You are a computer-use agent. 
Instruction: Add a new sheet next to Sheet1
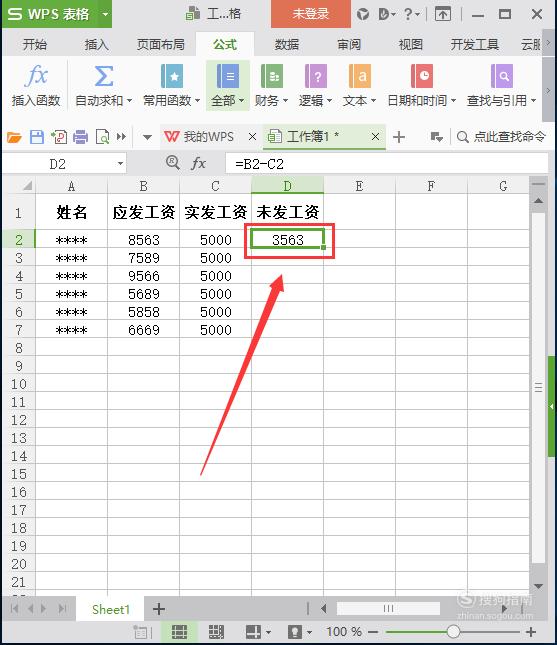[159, 609]
